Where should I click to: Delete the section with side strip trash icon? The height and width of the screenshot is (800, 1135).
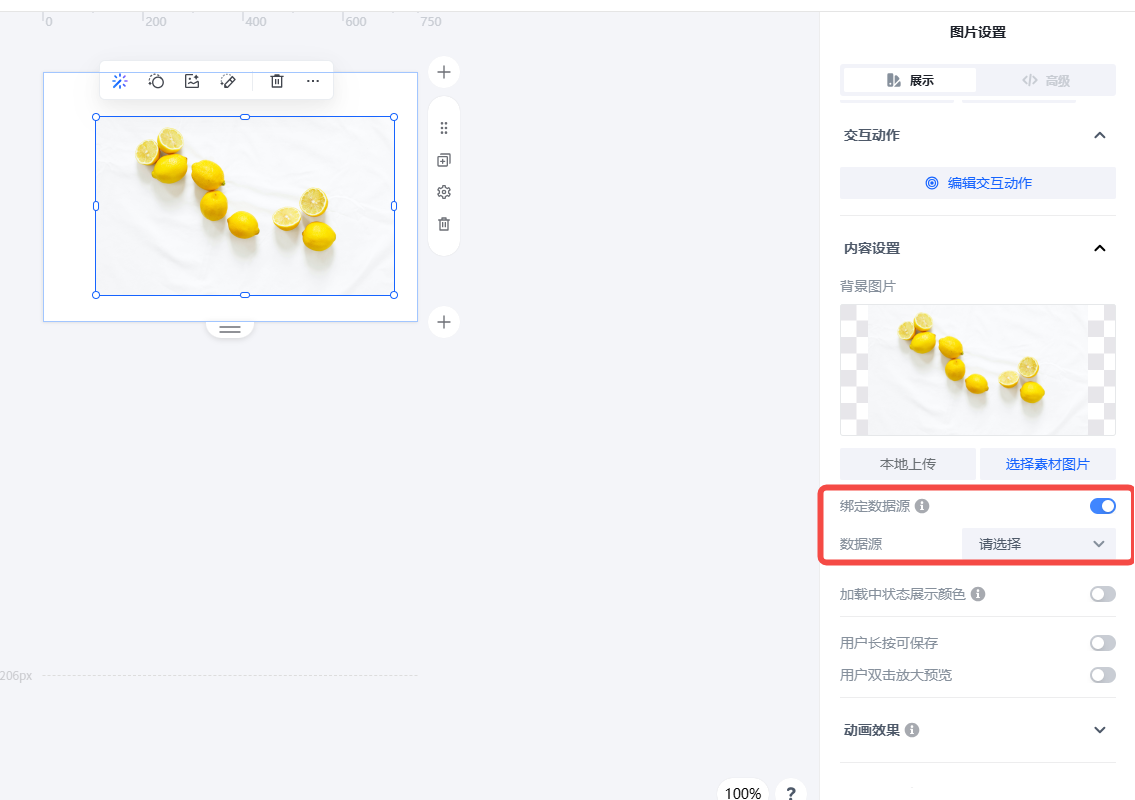click(x=444, y=224)
